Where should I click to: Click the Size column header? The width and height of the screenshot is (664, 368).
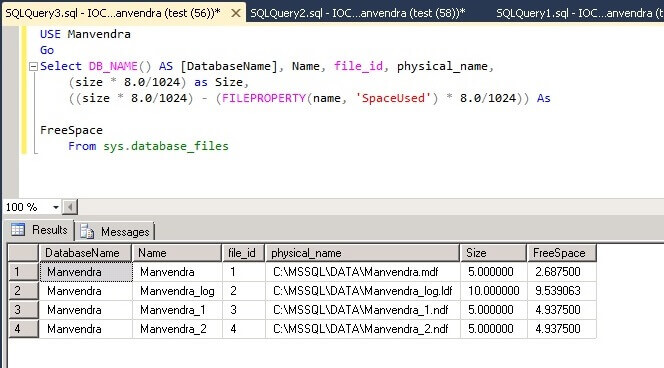(493, 253)
